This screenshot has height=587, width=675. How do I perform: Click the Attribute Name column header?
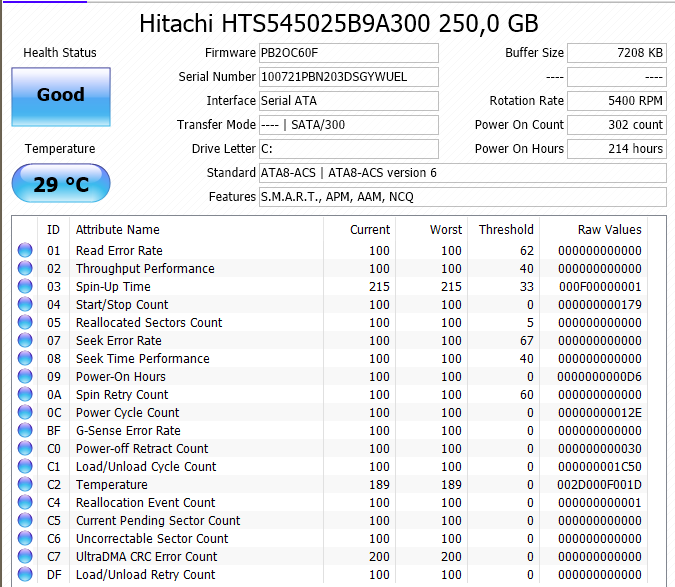[118, 229]
